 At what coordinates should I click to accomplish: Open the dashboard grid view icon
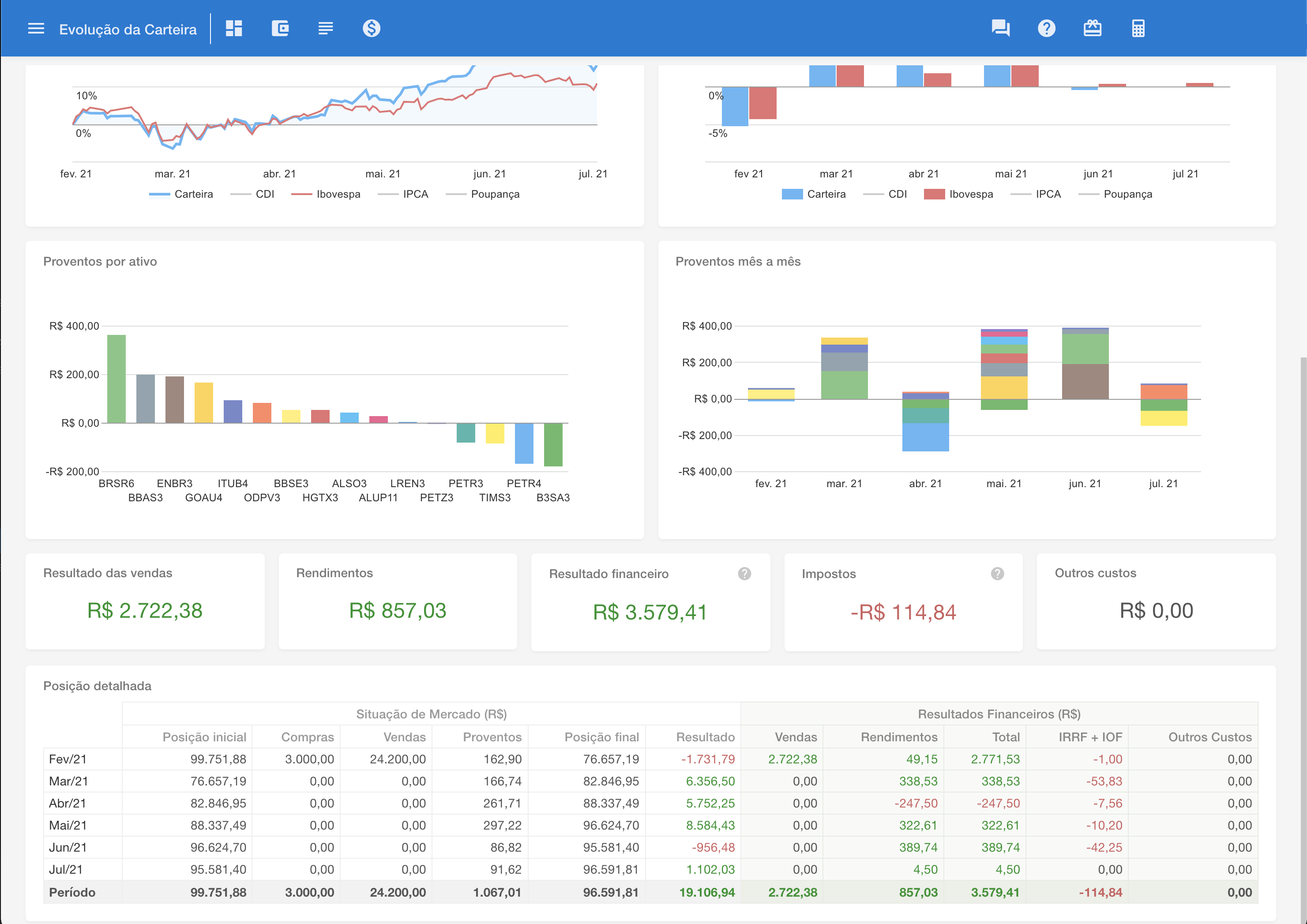tap(234, 29)
